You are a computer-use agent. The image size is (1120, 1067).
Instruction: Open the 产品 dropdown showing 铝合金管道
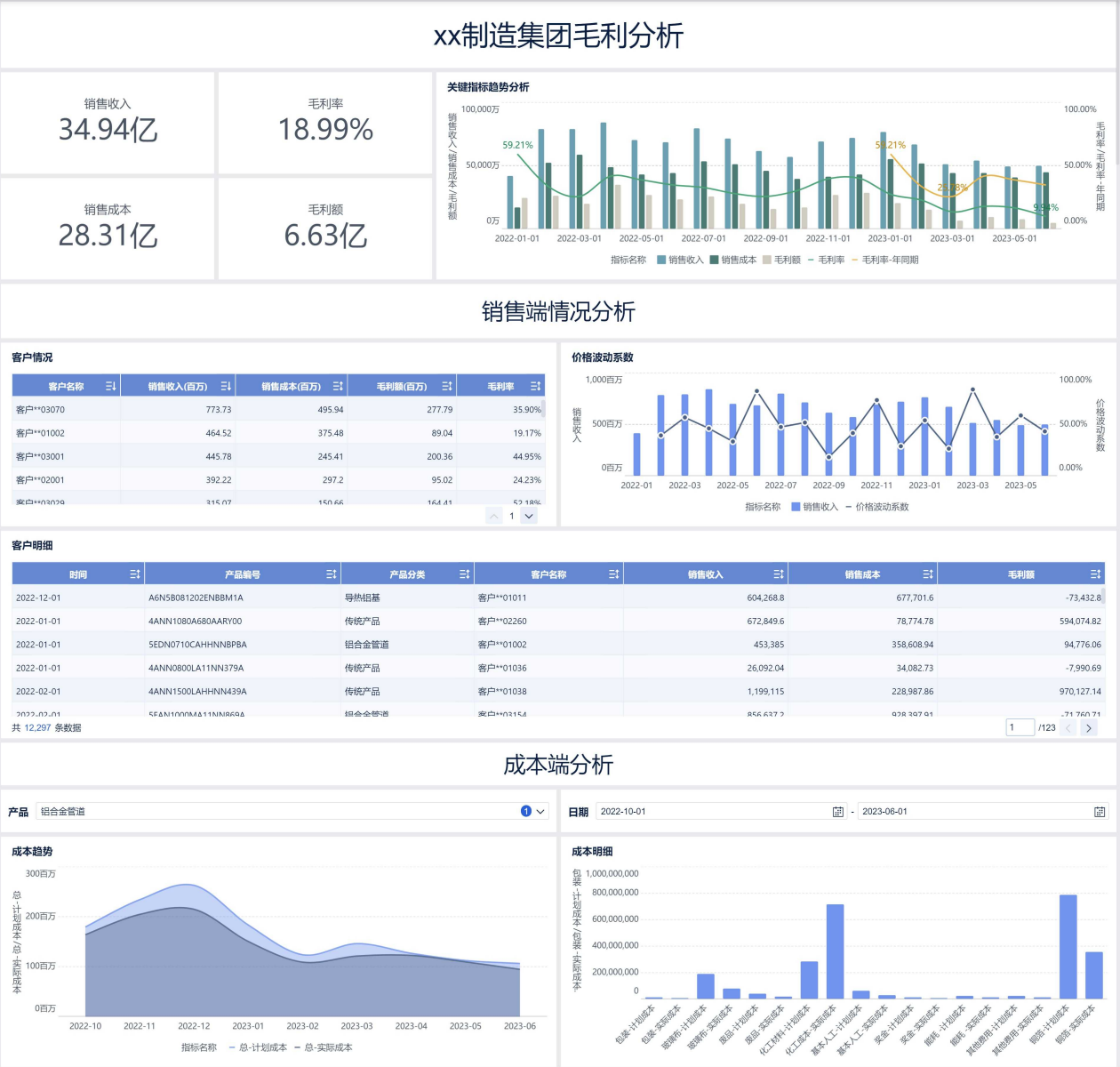pyautogui.click(x=293, y=811)
